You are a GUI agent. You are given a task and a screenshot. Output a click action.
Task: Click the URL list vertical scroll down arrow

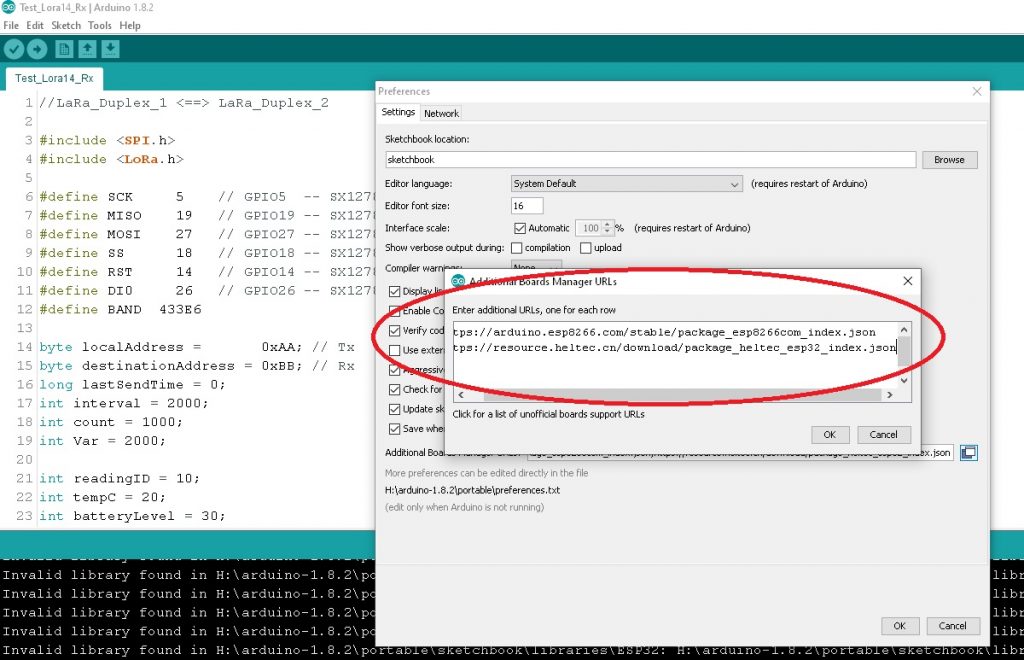pos(904,380)
